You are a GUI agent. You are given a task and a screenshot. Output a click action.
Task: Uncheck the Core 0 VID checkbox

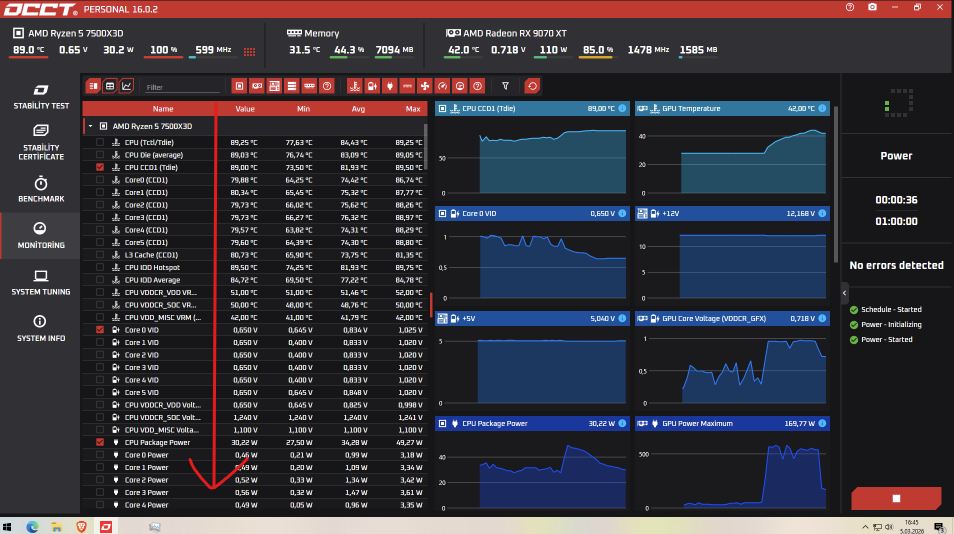click(100, 330)
